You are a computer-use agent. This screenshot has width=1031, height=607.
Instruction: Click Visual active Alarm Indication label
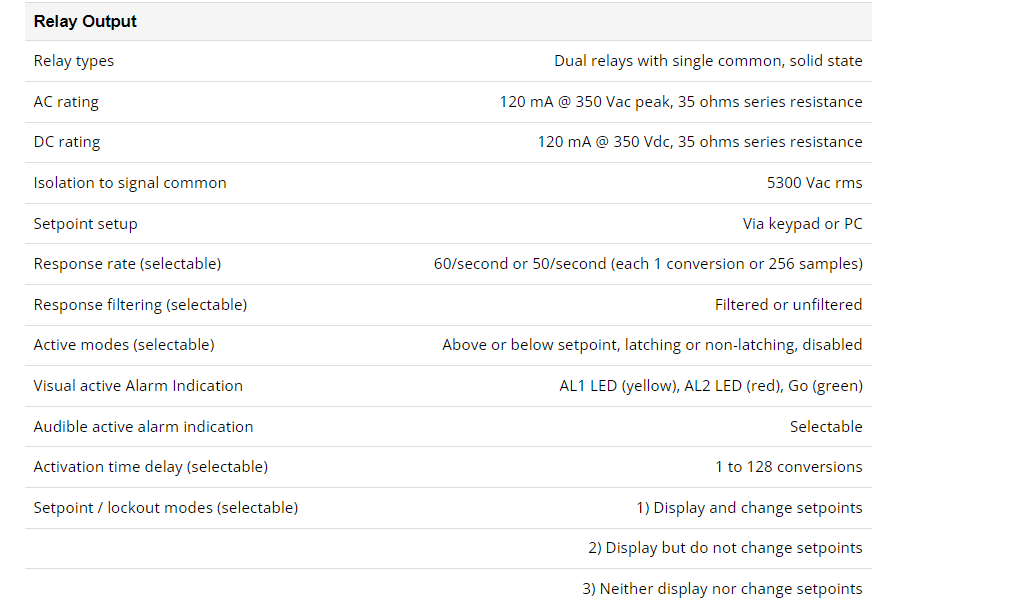pyautogui.click(x=138, y=386)
